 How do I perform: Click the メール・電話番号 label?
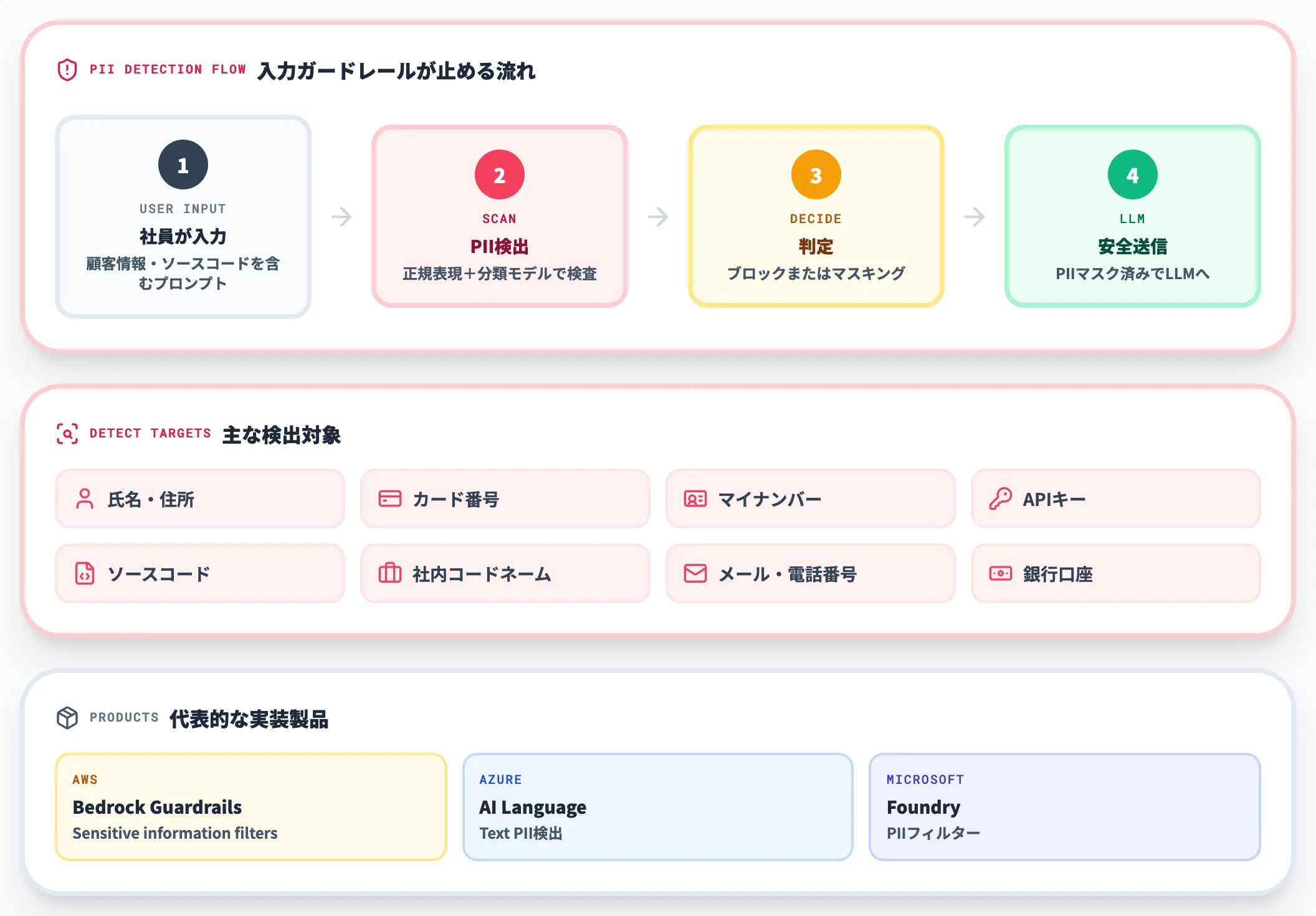tap(788, 574)
